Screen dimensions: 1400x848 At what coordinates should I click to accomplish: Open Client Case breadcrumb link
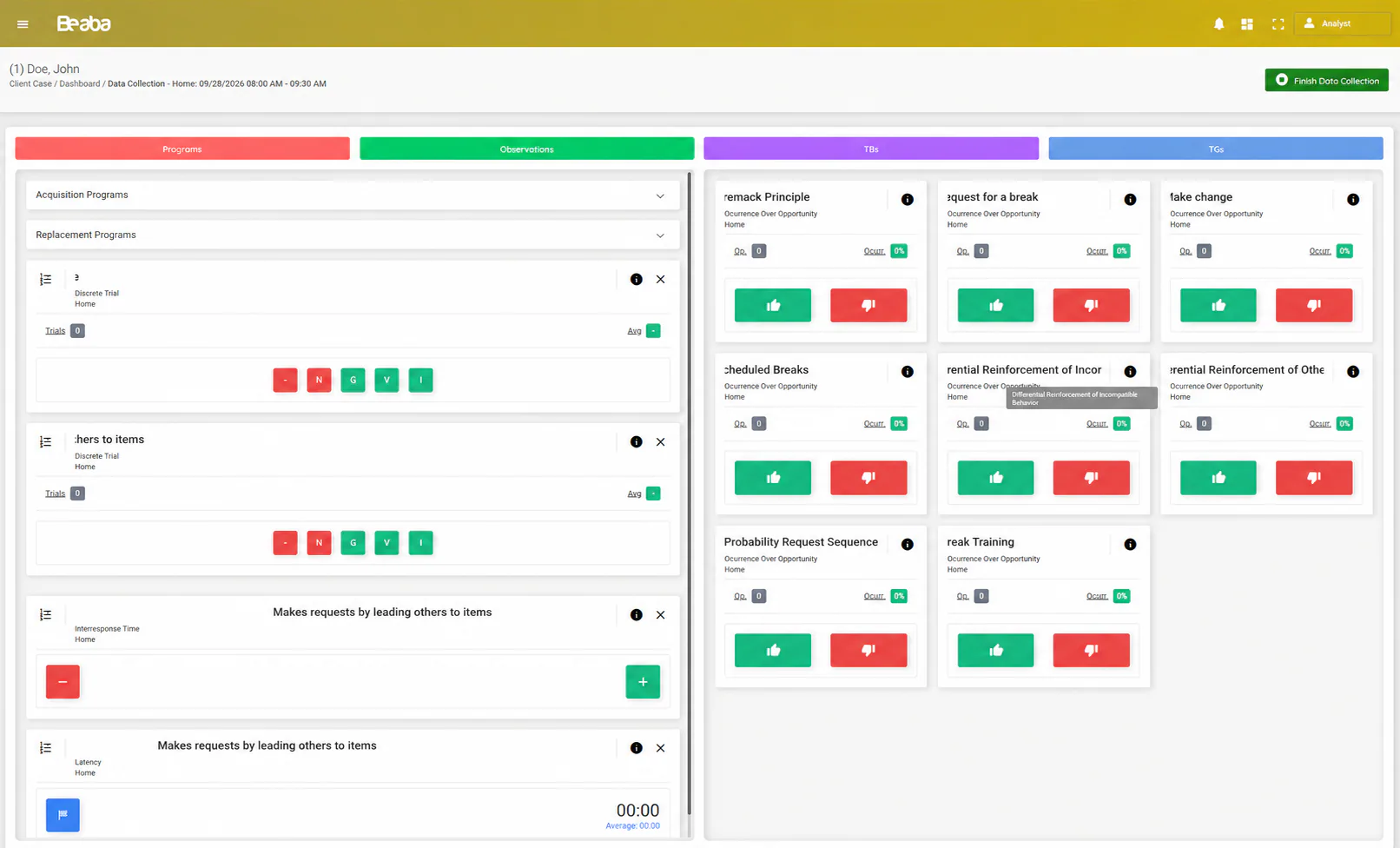point(30,84)
